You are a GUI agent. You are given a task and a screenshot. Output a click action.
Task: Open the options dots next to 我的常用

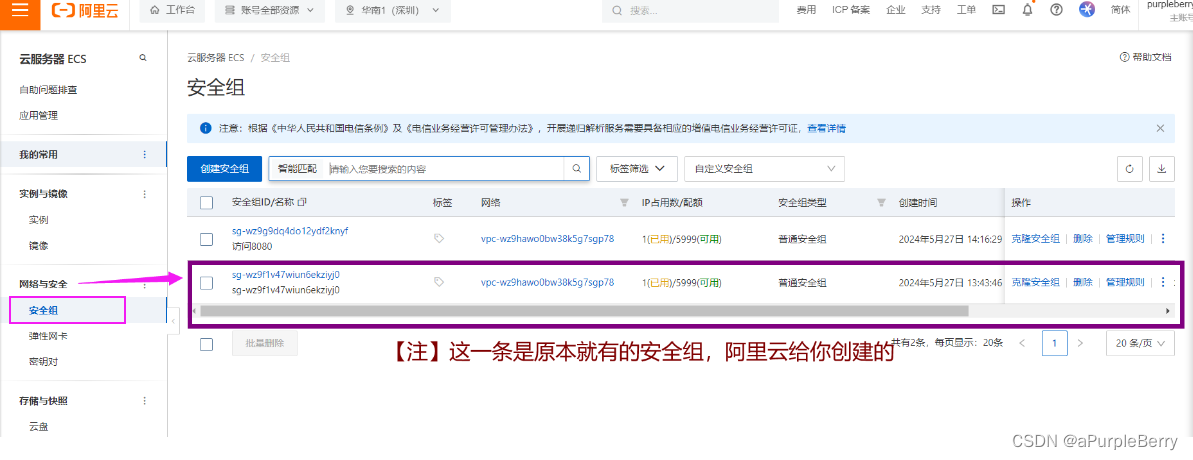(145, 154)
